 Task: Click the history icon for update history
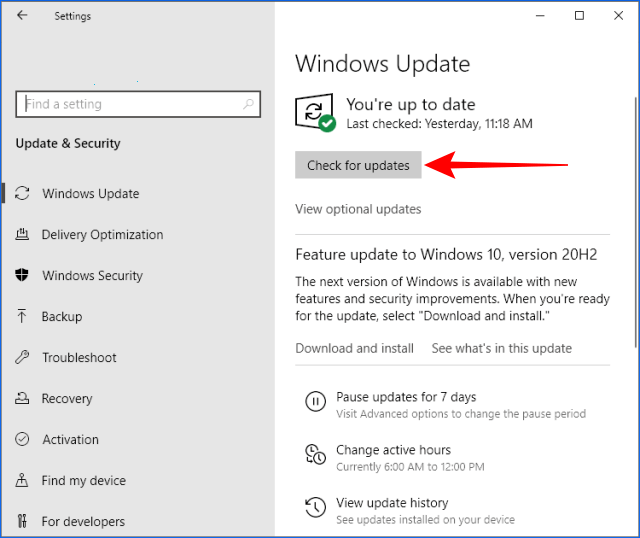(316, 507)
